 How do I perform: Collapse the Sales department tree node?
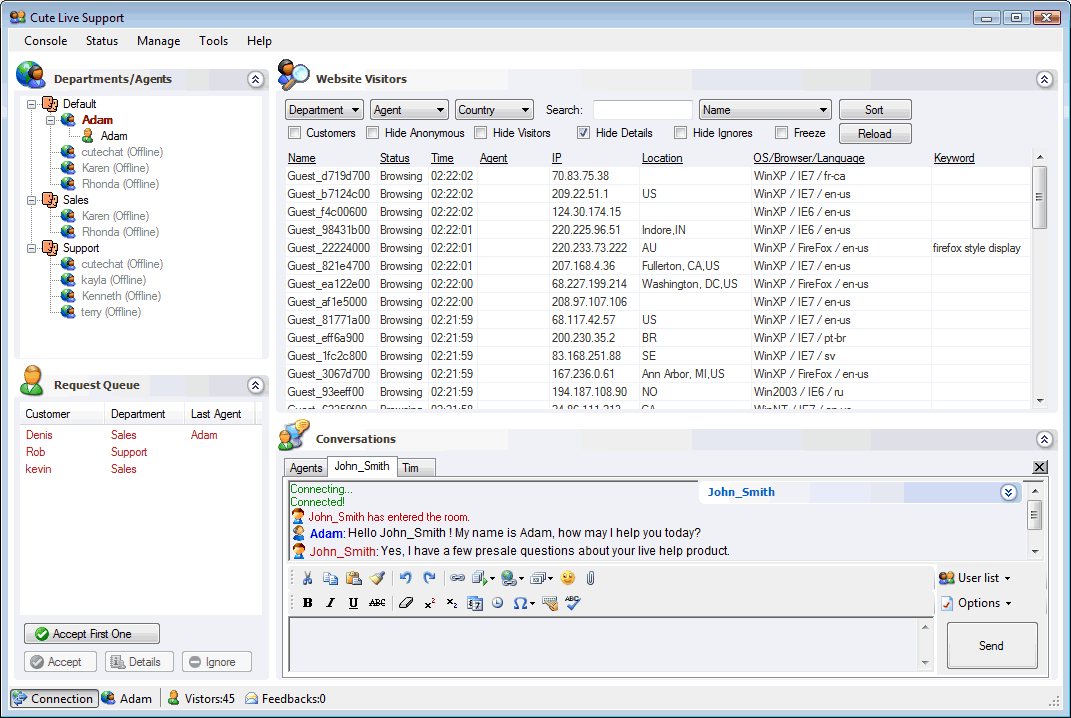click(x=31, y=201)
